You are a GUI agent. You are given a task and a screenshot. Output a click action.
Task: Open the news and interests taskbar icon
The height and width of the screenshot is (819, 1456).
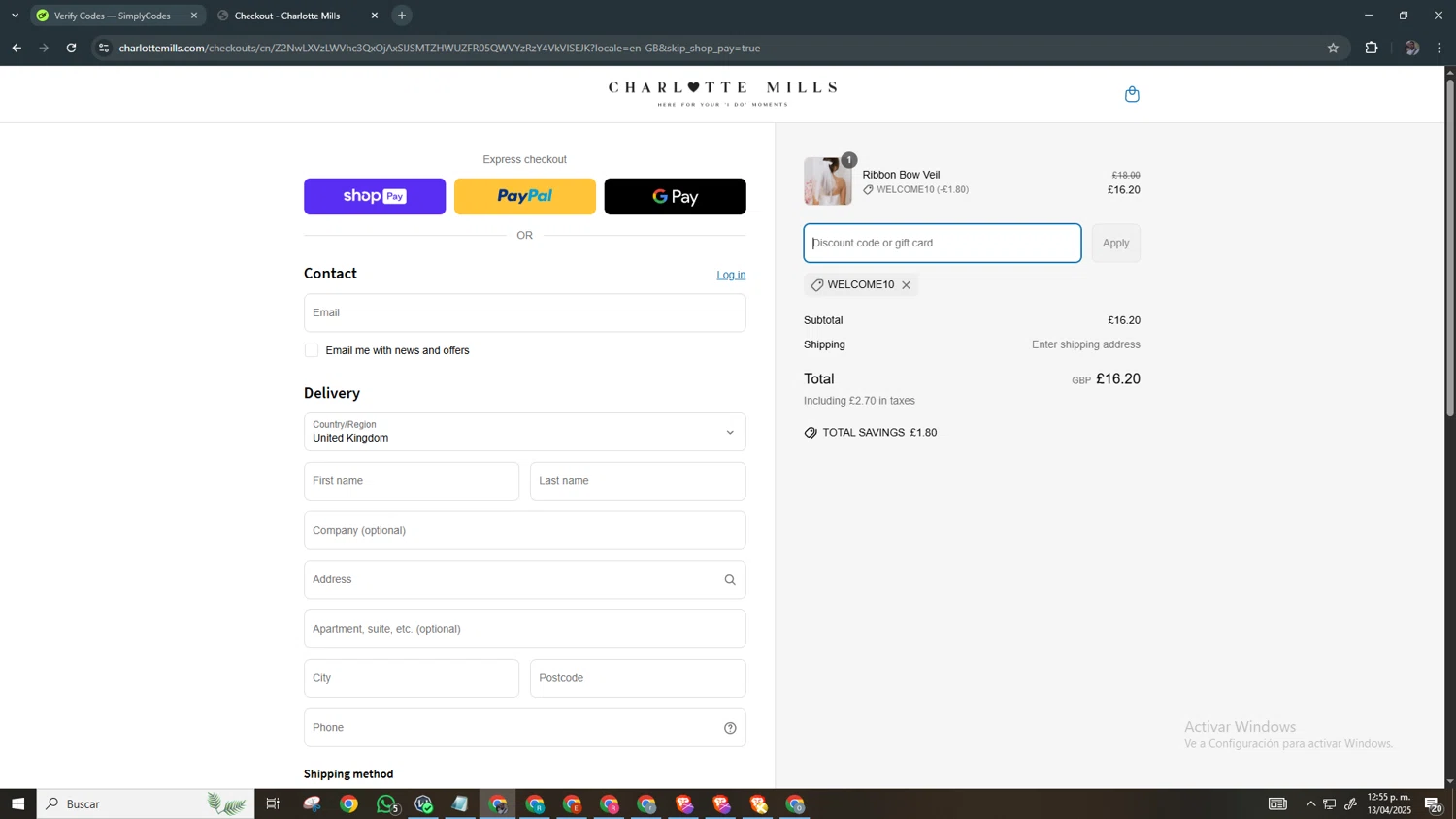click(x=1278, y=803)
